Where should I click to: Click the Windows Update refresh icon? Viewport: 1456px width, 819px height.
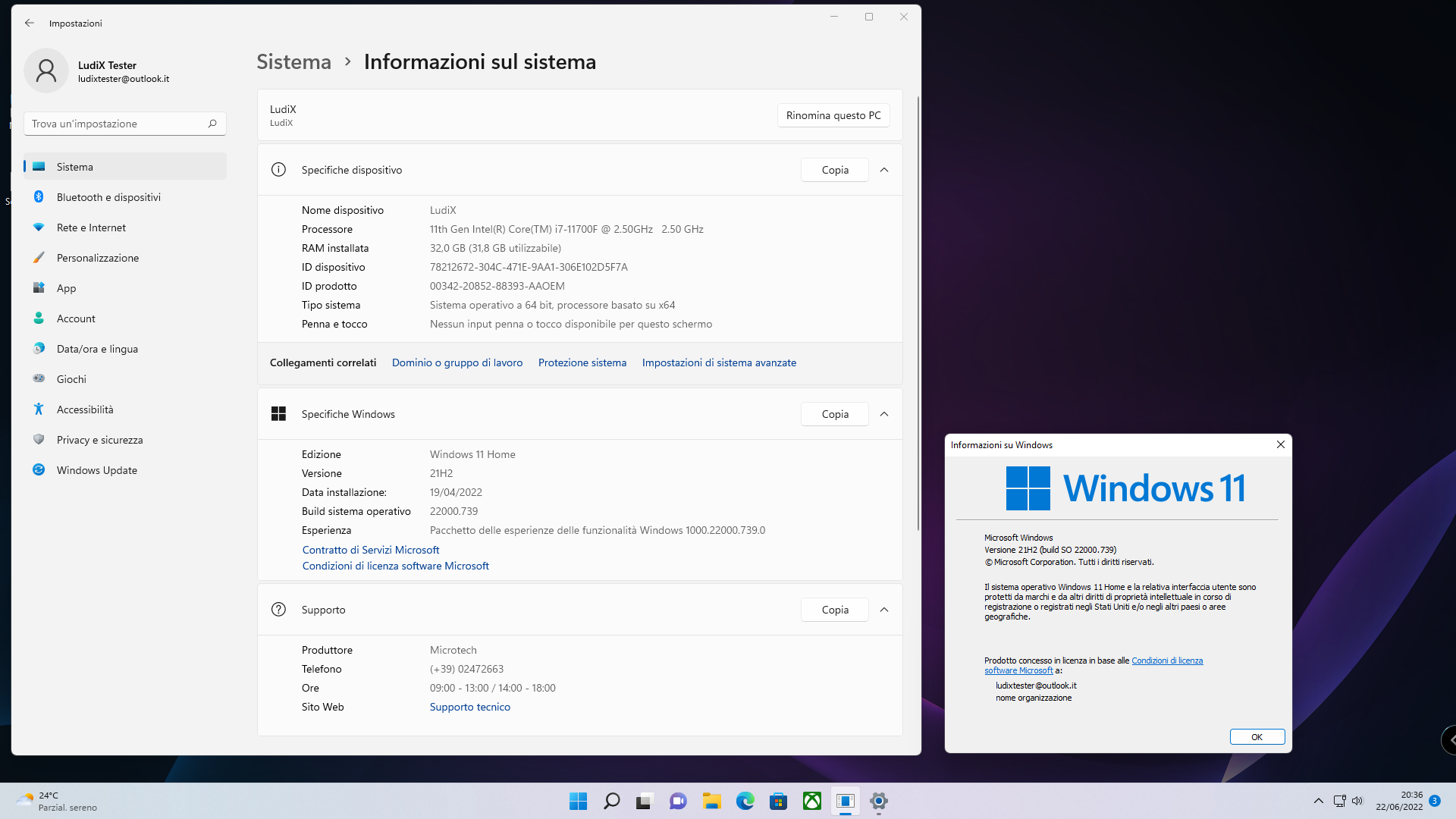pyautogui.click(x=39, y=470)
